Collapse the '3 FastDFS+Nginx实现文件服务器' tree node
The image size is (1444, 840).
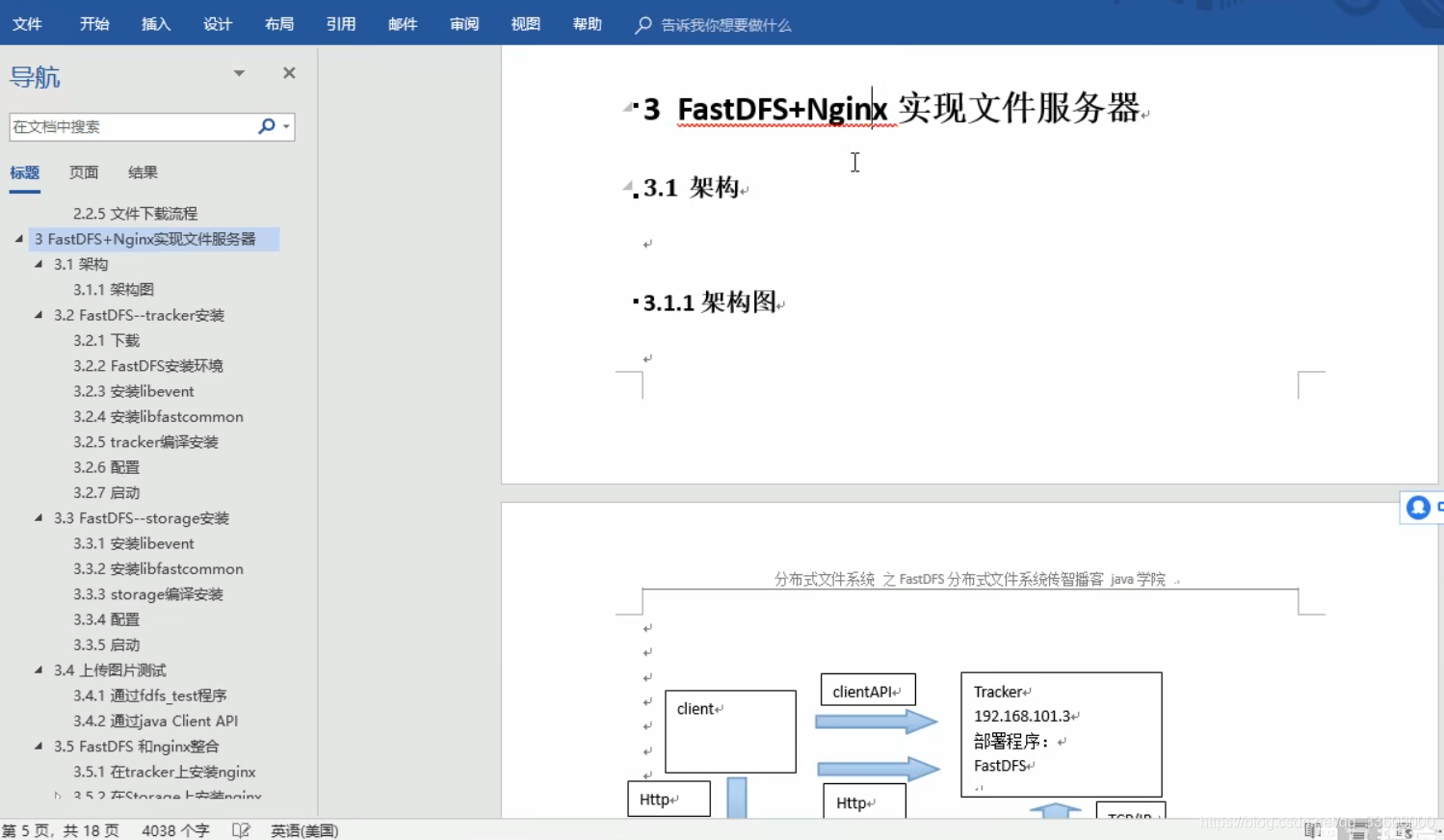tap(18, 238)
